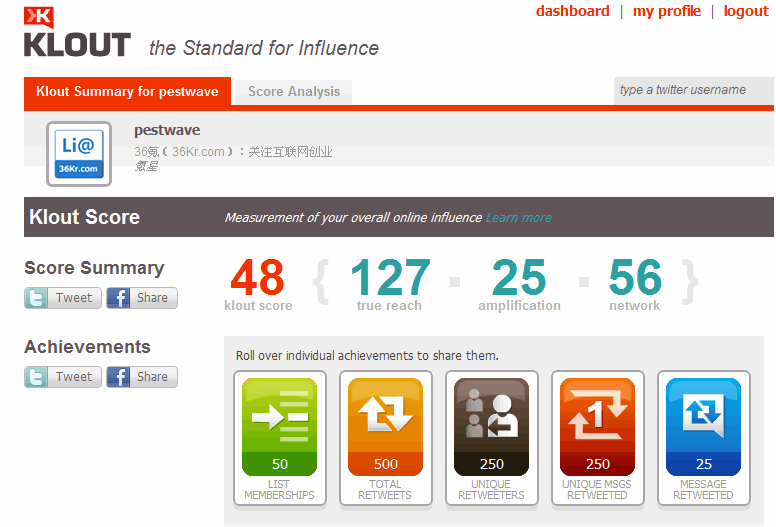Click the logout link
This screenshot has height=527, width=776.
746,11
